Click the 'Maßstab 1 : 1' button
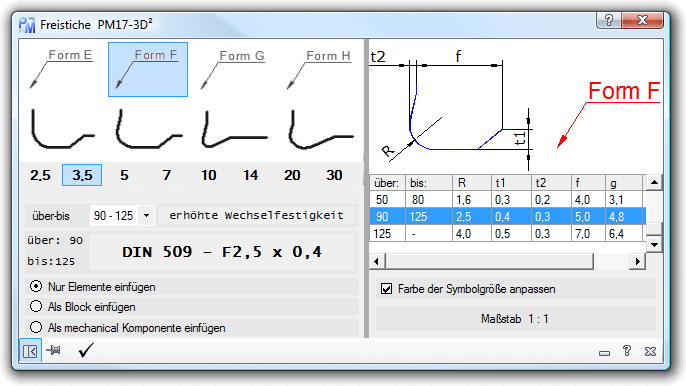This screenshot has width=686, height=386. (515, 319)
